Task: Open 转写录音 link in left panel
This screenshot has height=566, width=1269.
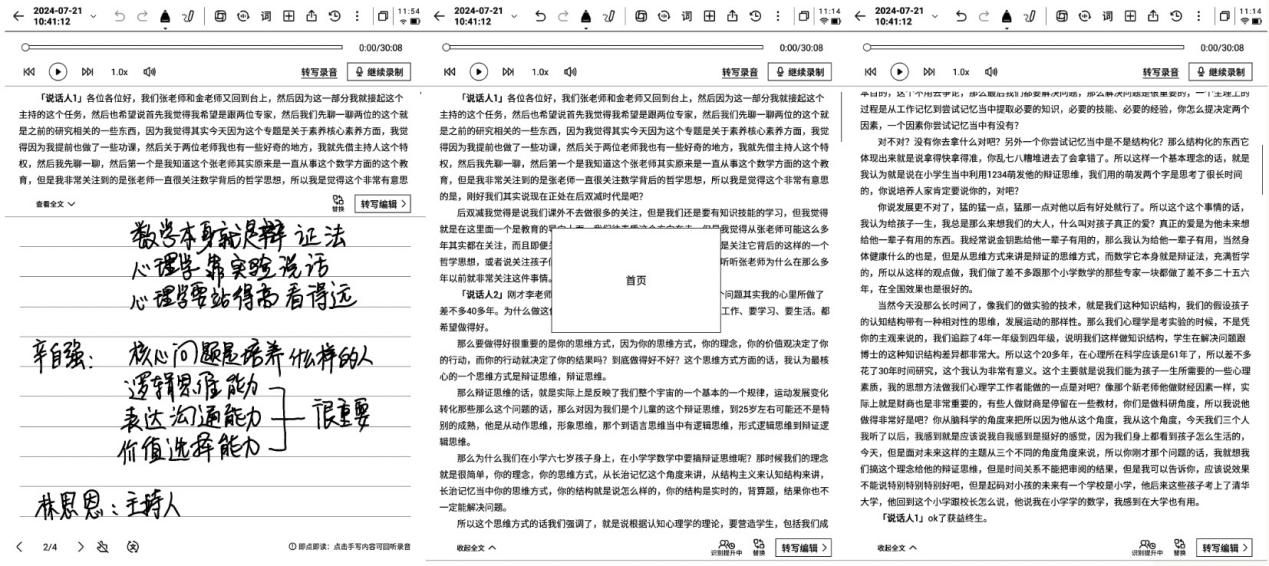Action: point(319,73)
